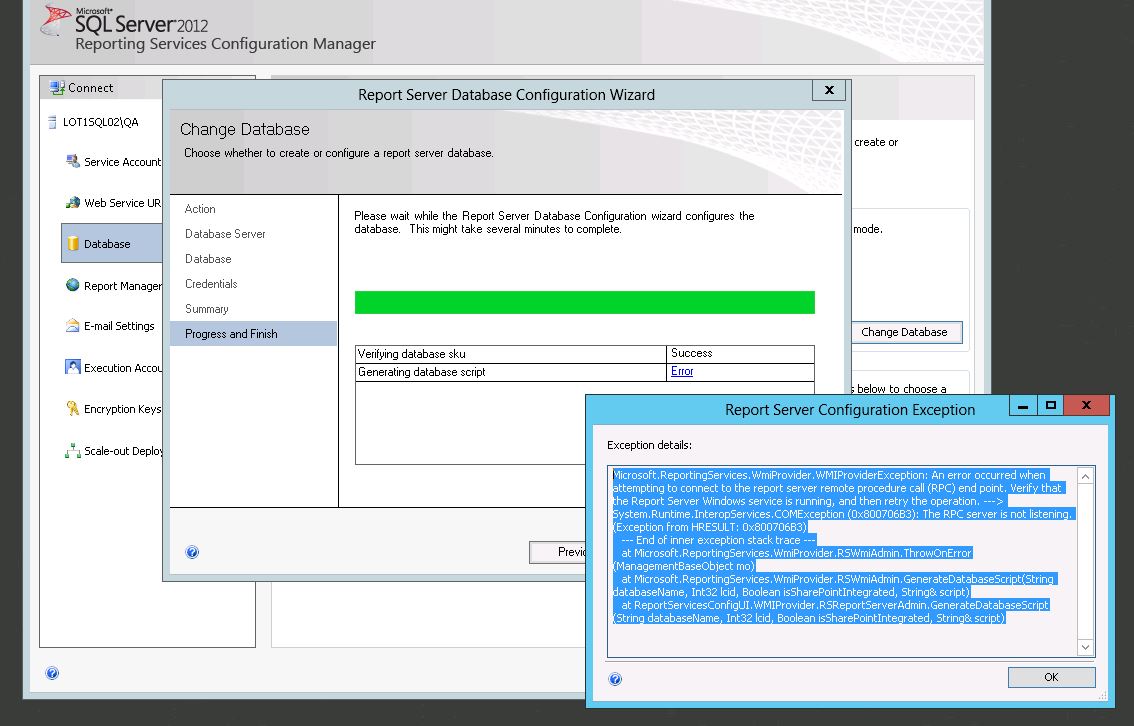This screenshot has width=1134, height=726.
Task: Close the Report Server Configuration Exception window
Action: click(1086, 405)
